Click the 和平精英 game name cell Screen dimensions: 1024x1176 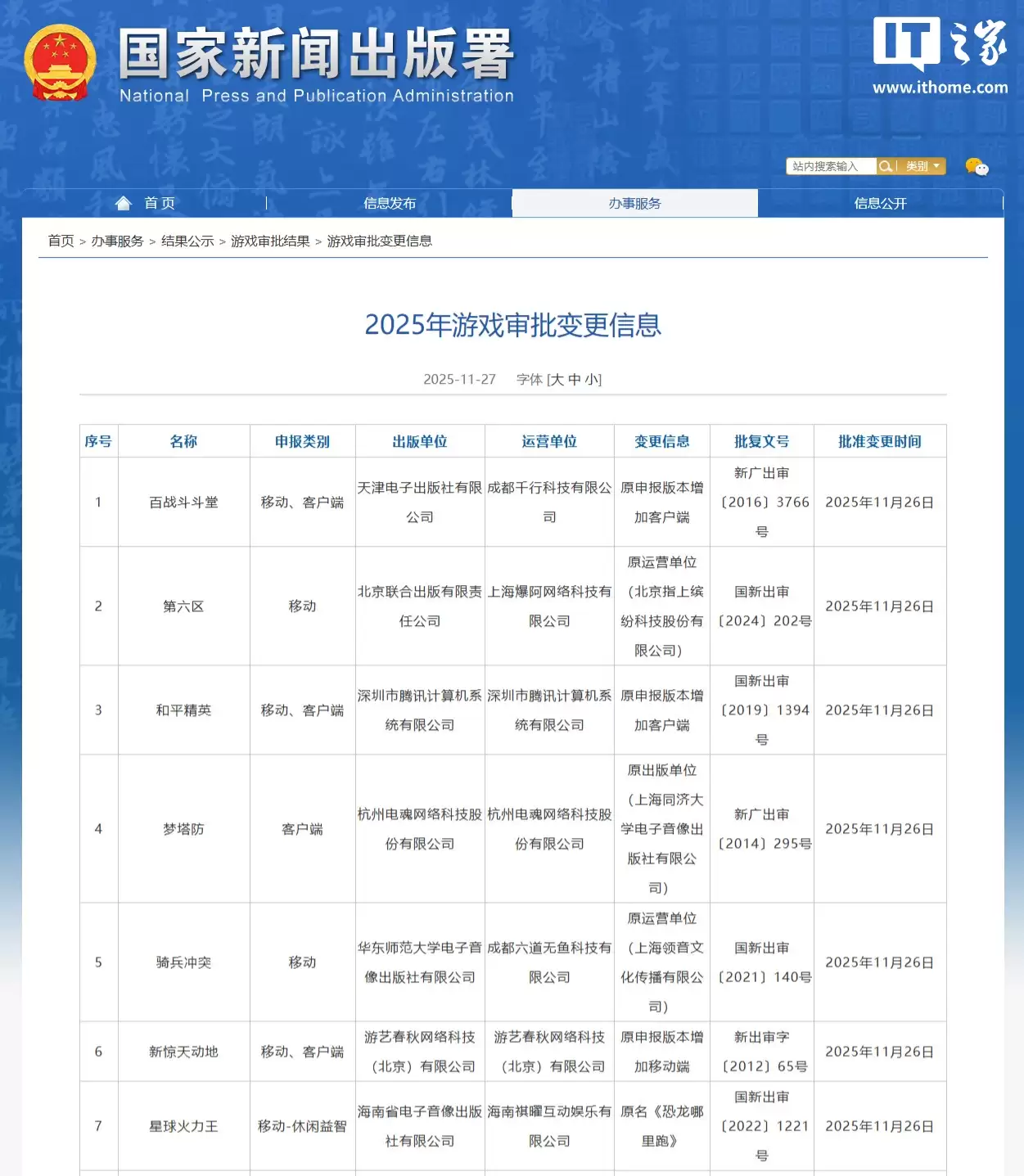click(x=184, y=710)
